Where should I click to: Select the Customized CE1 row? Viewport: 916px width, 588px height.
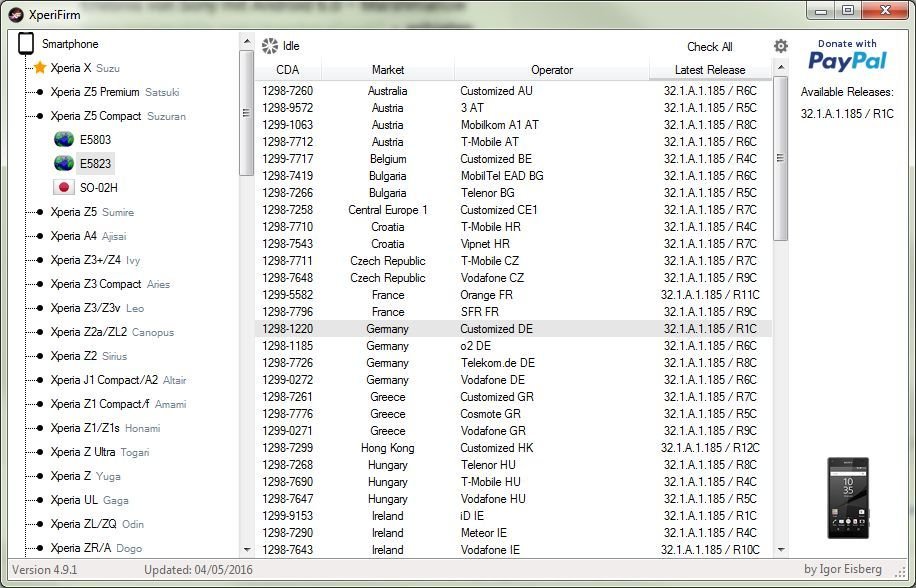513,210
